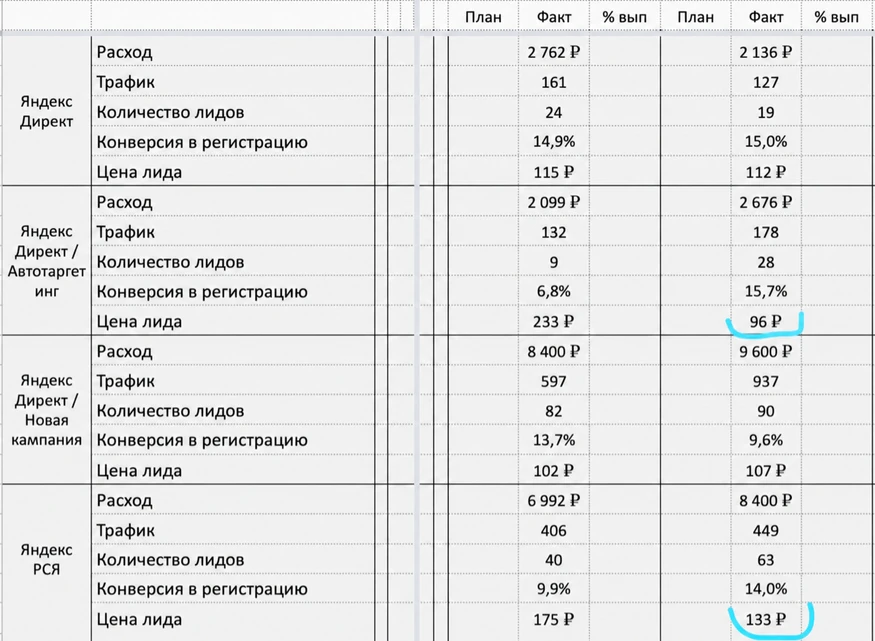
Task: Click the traffic cell with value 127
Action: 766,82
